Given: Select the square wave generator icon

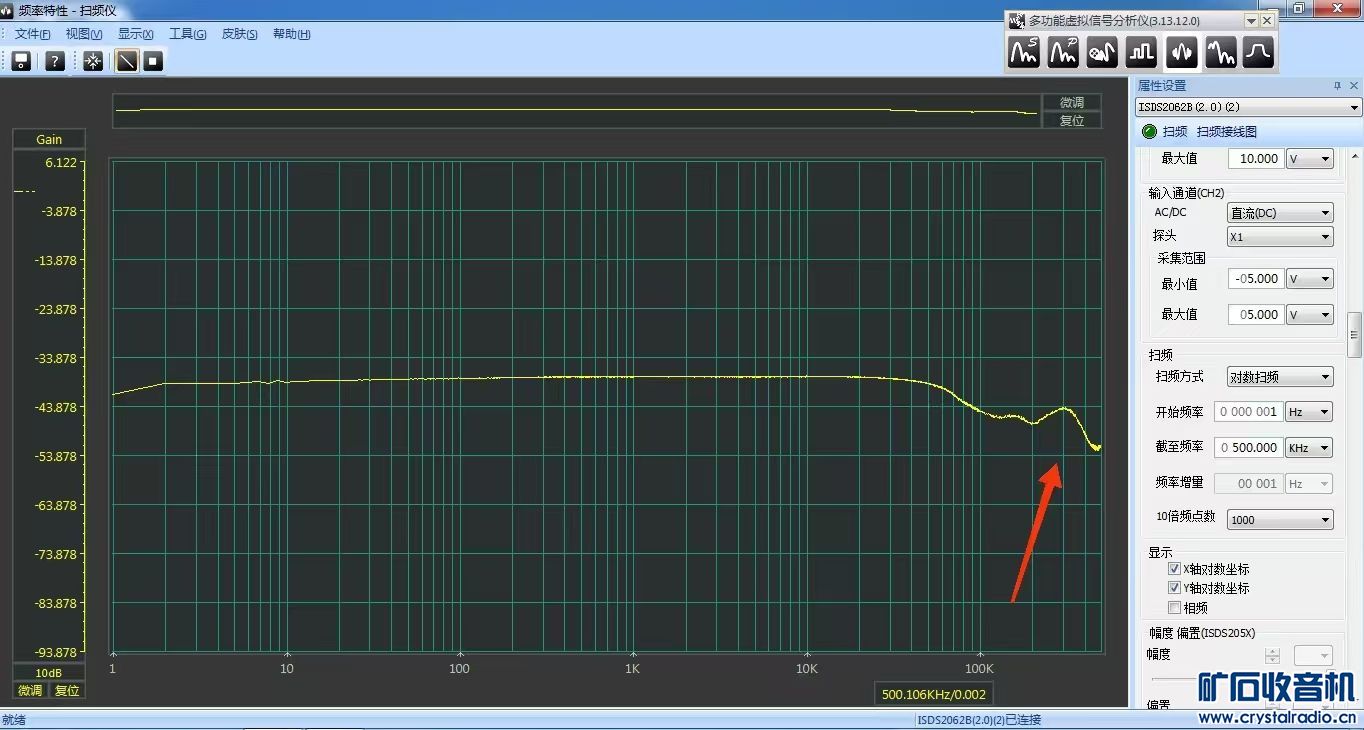Looking at the screenshot, I should pos(1141,52).
